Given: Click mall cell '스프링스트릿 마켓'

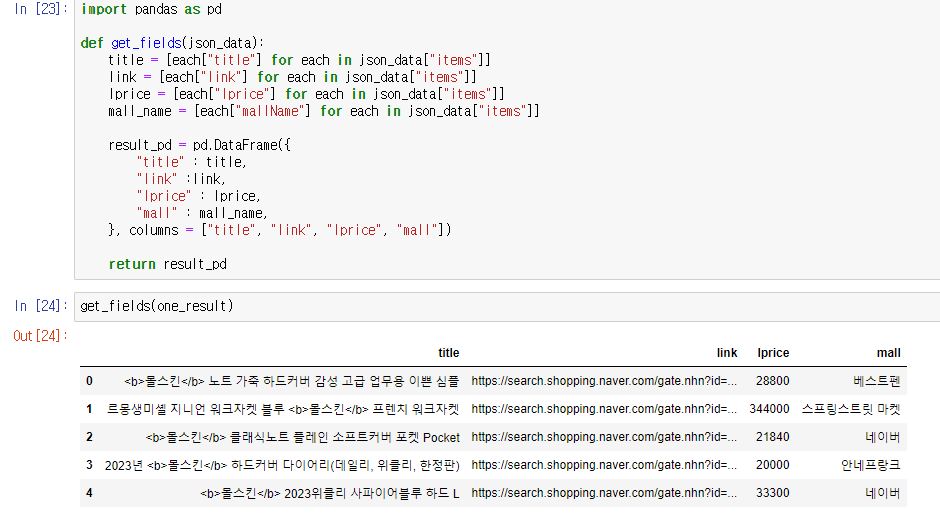Looking at the screenshot, I should [x=851, y=410].
